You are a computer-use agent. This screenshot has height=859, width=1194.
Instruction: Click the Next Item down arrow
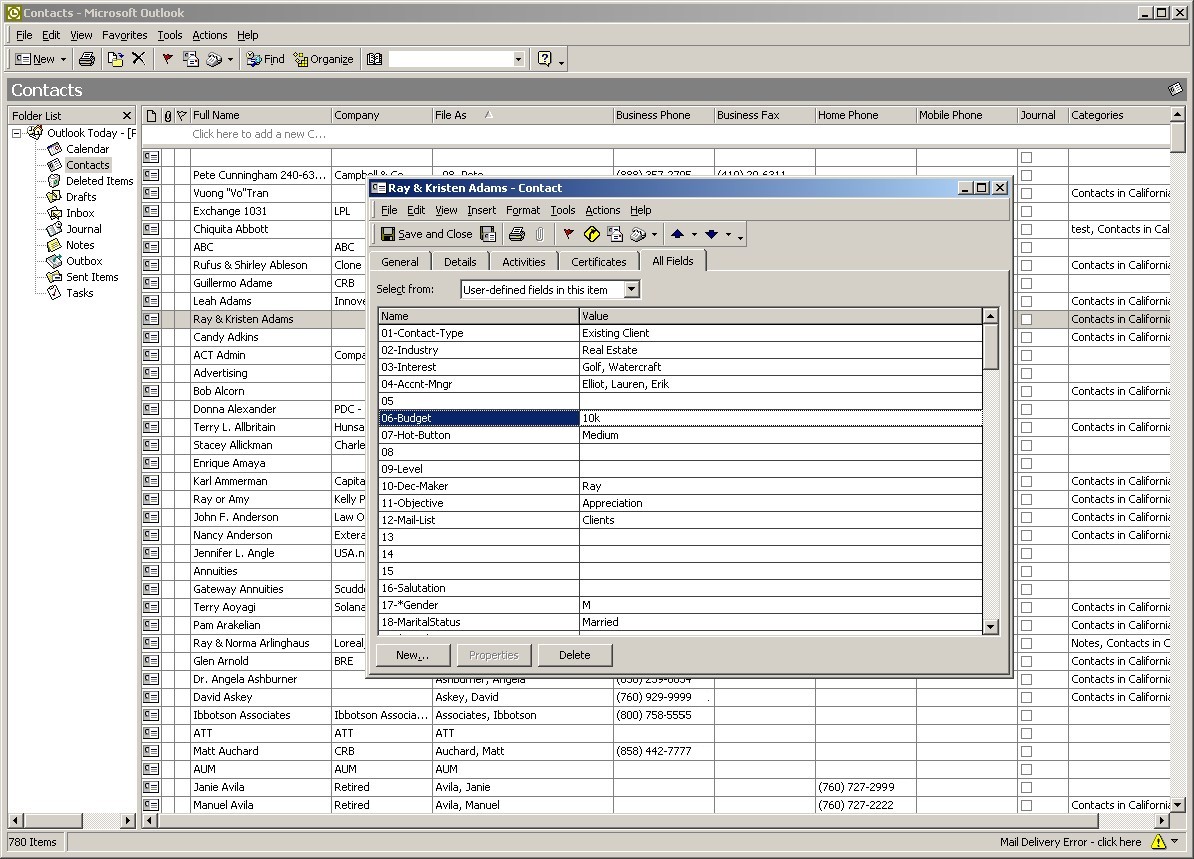(711, 234)
